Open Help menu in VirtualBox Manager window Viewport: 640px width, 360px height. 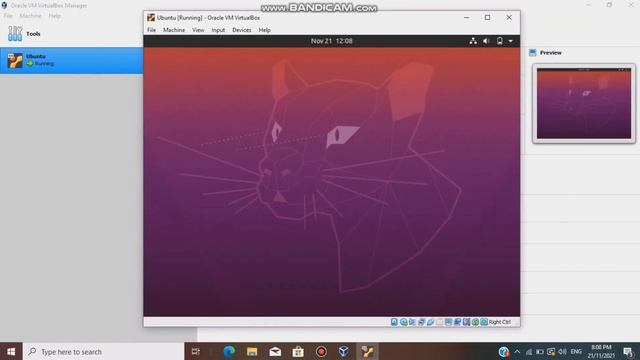(x=54, y=16)
